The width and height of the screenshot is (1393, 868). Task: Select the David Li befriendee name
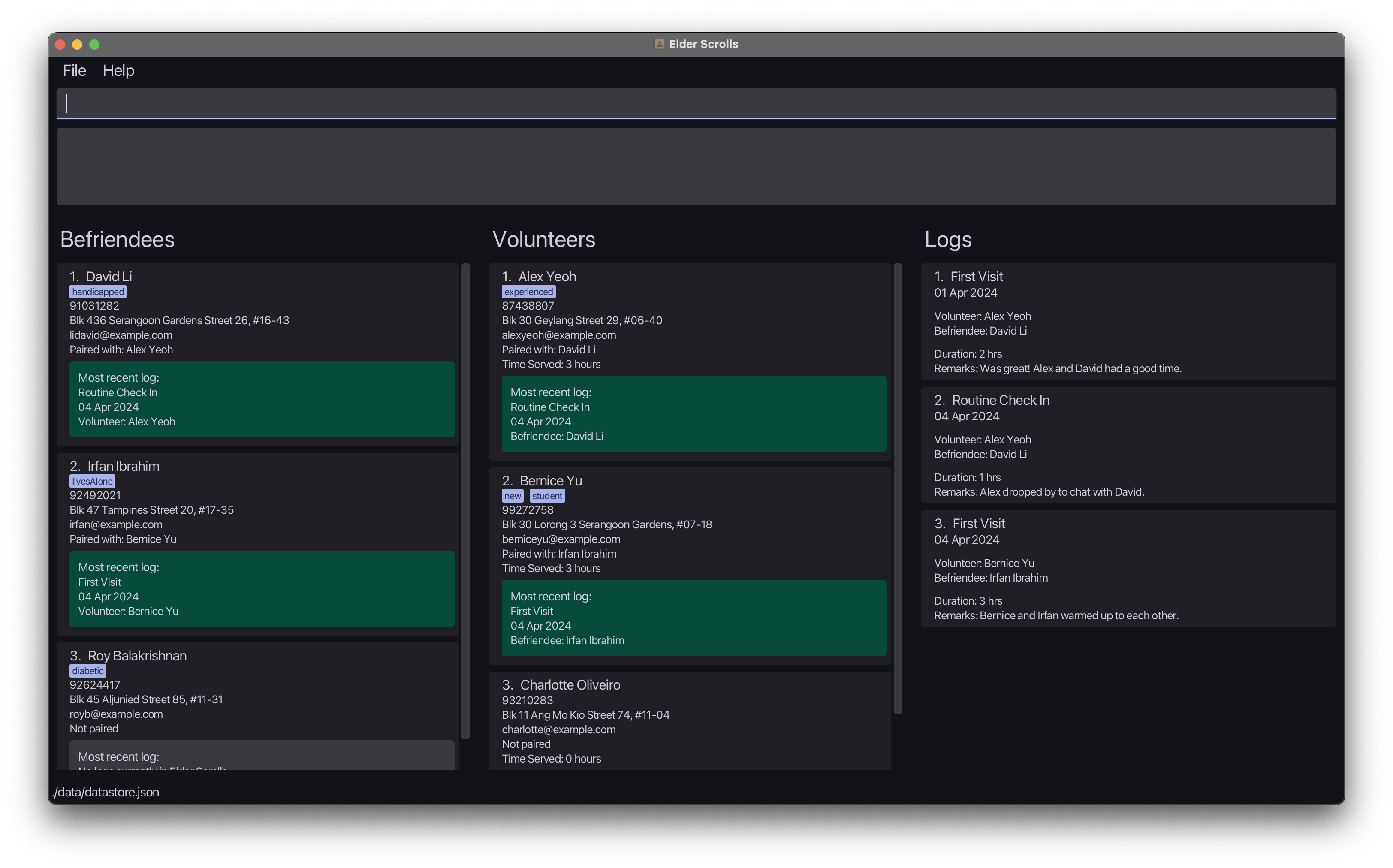109,276
